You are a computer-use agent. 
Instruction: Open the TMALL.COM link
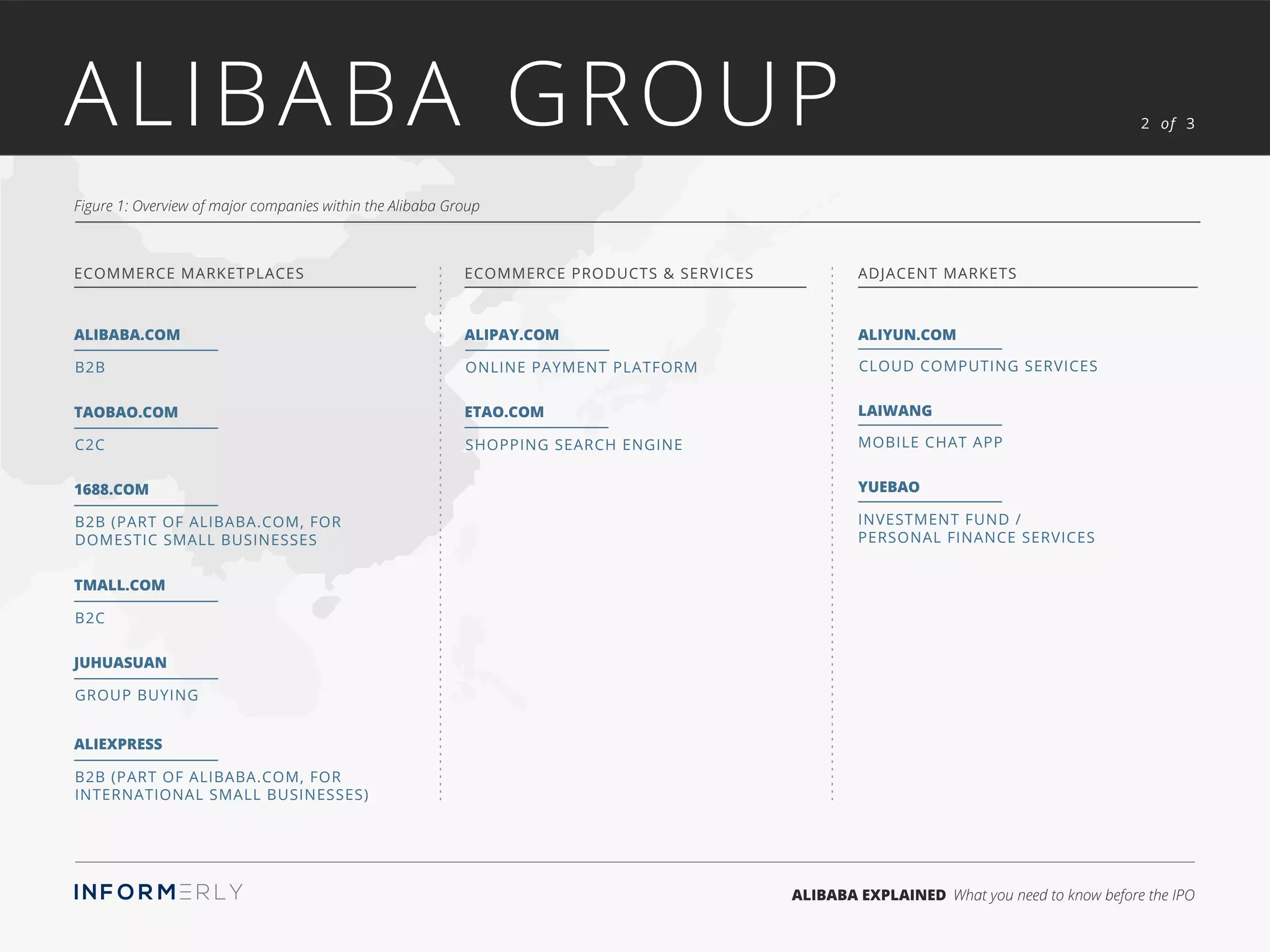(x=120, y=585)
